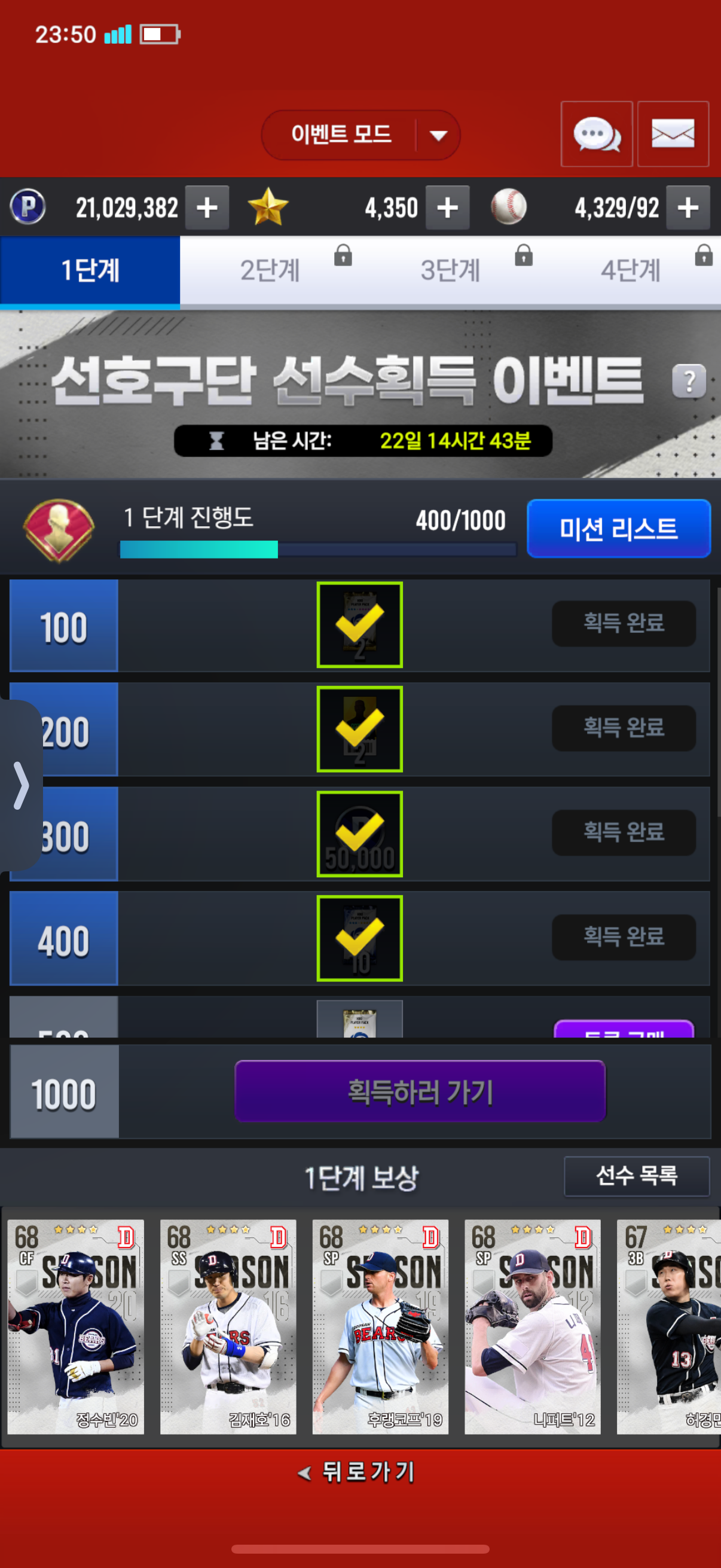Tap the blue P points icon
The height and width of the screenshot is (1568, 721).
[28, 207]
